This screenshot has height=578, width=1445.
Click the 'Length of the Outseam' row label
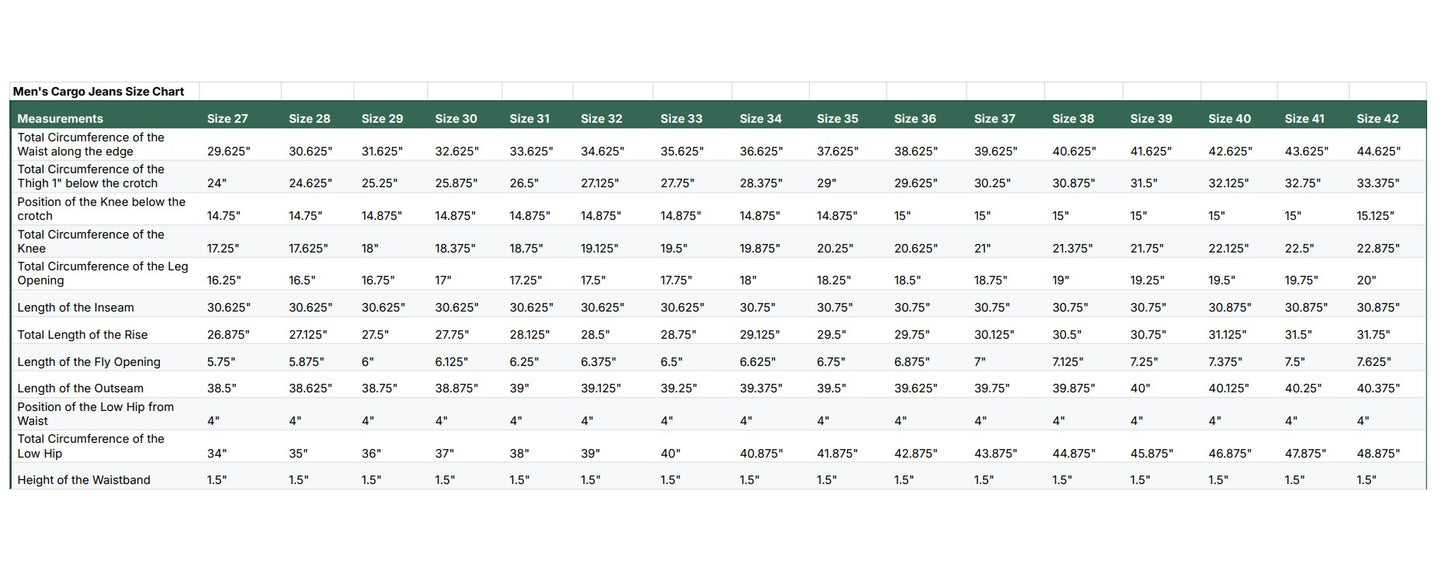click(x=80, y=389)
